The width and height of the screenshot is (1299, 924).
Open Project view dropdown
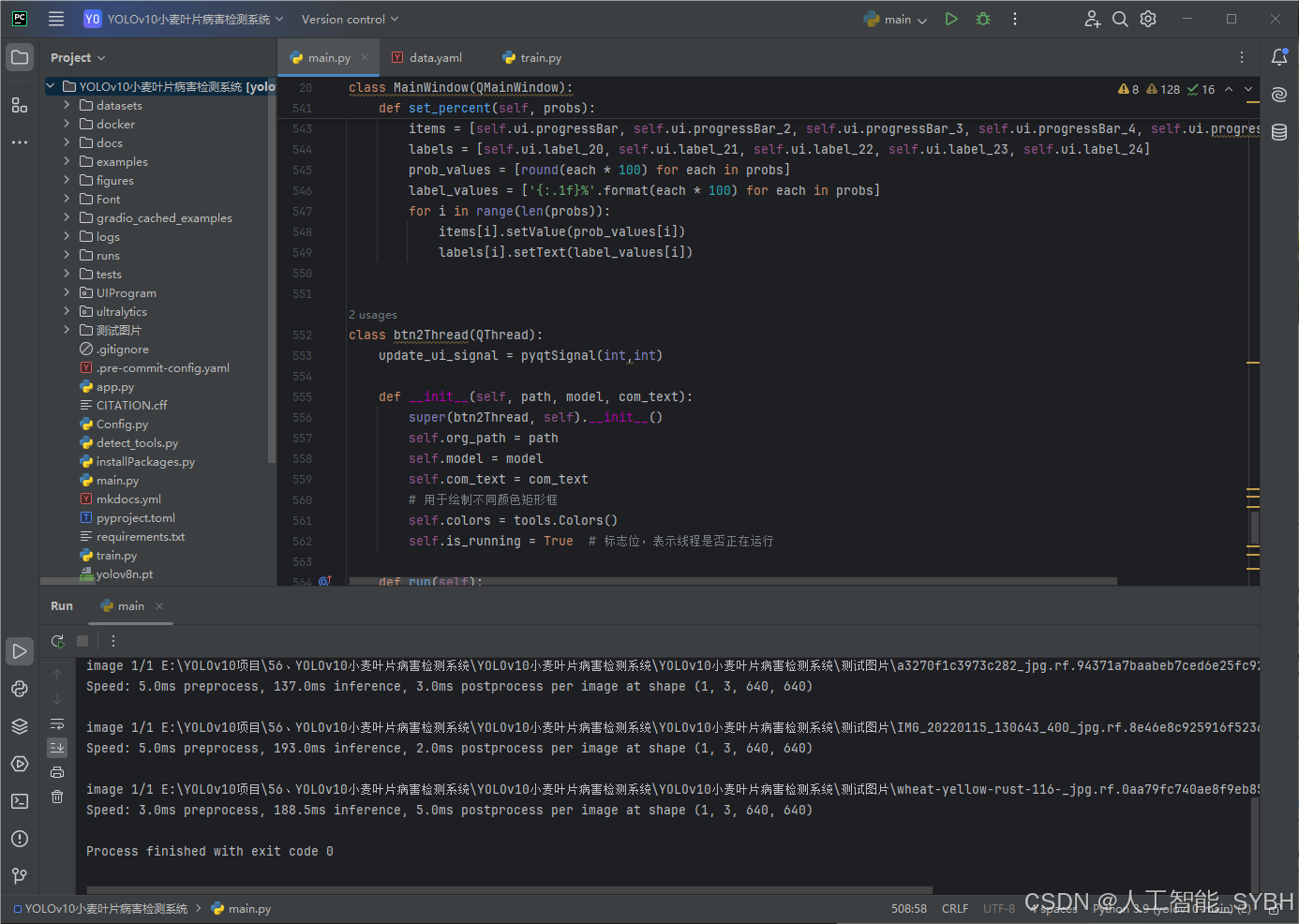click(x=78, y=57)
